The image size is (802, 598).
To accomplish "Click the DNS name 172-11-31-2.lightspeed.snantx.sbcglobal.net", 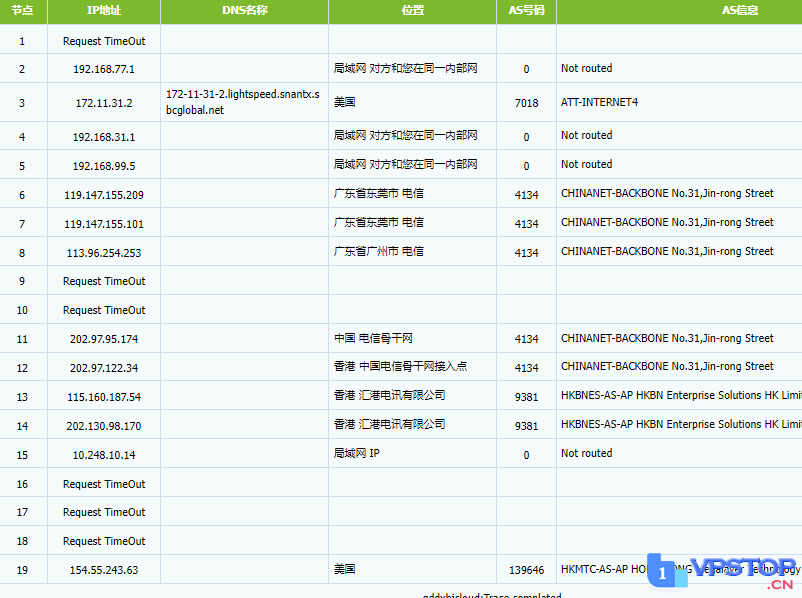I will (243, 102).
